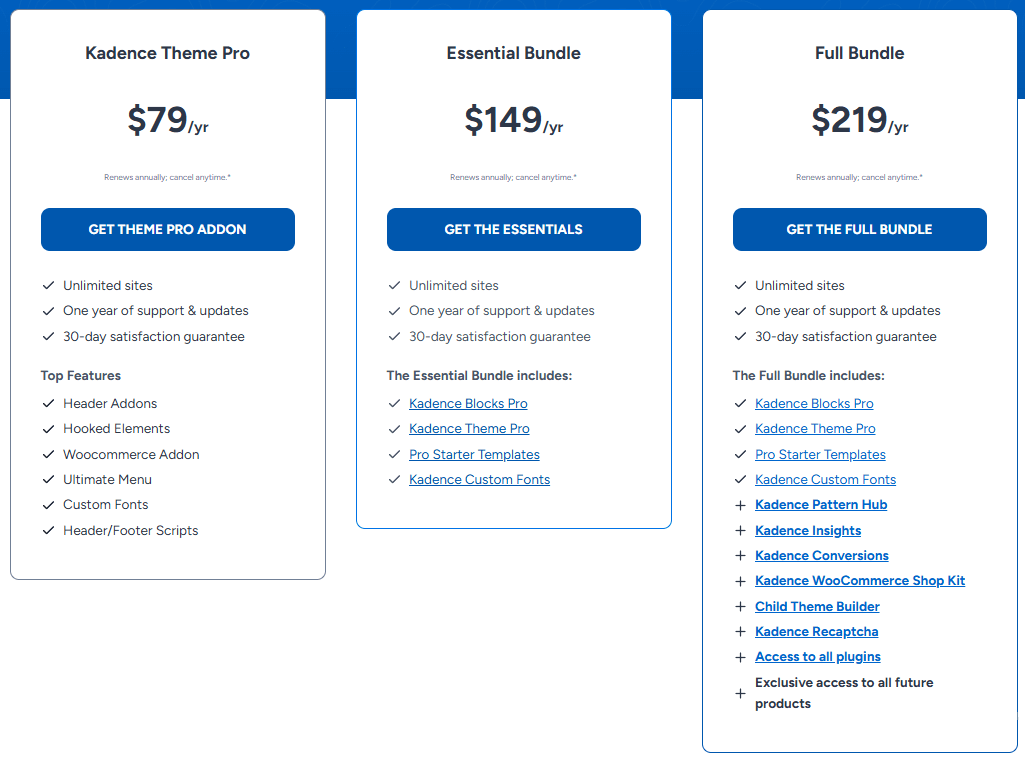Follow Pro Starter Templates link in Essential Bundle

474,455
